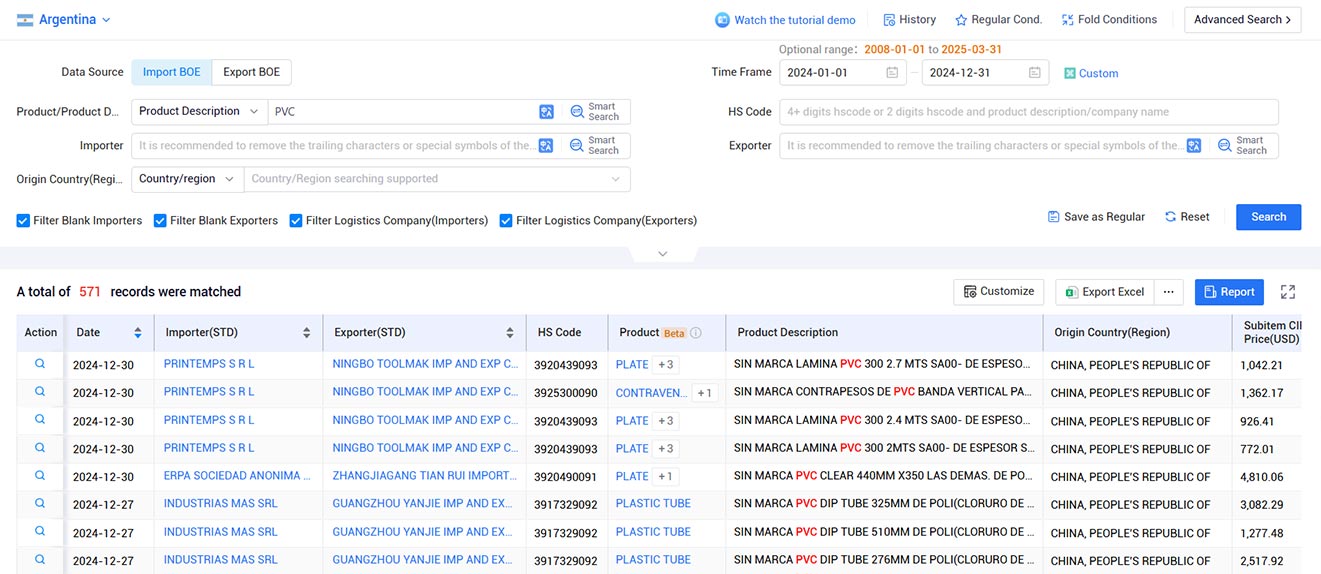
Task: Sort by Exporter(STD) column arrows
Action: [x=510, y=333]
